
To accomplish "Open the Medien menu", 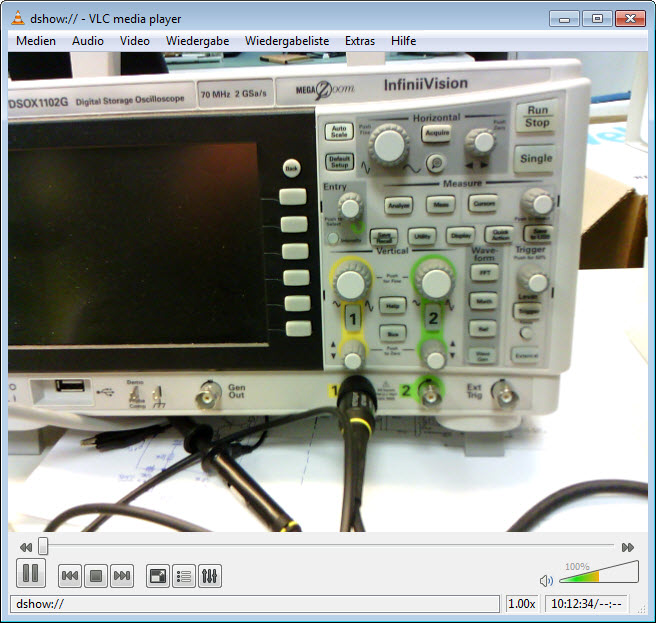I will pyautogui.click(x=36, y=41).
